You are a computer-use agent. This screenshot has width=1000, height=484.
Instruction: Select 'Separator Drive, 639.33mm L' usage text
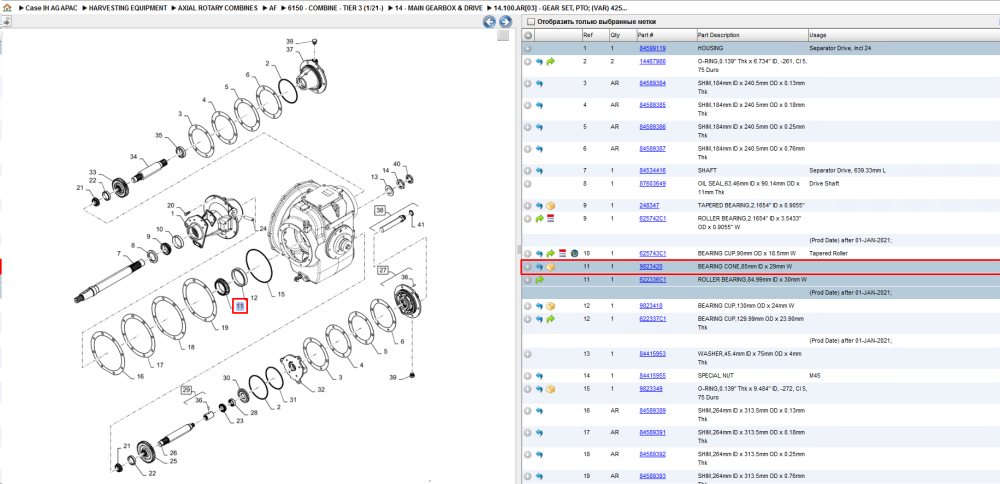point(847,171)
